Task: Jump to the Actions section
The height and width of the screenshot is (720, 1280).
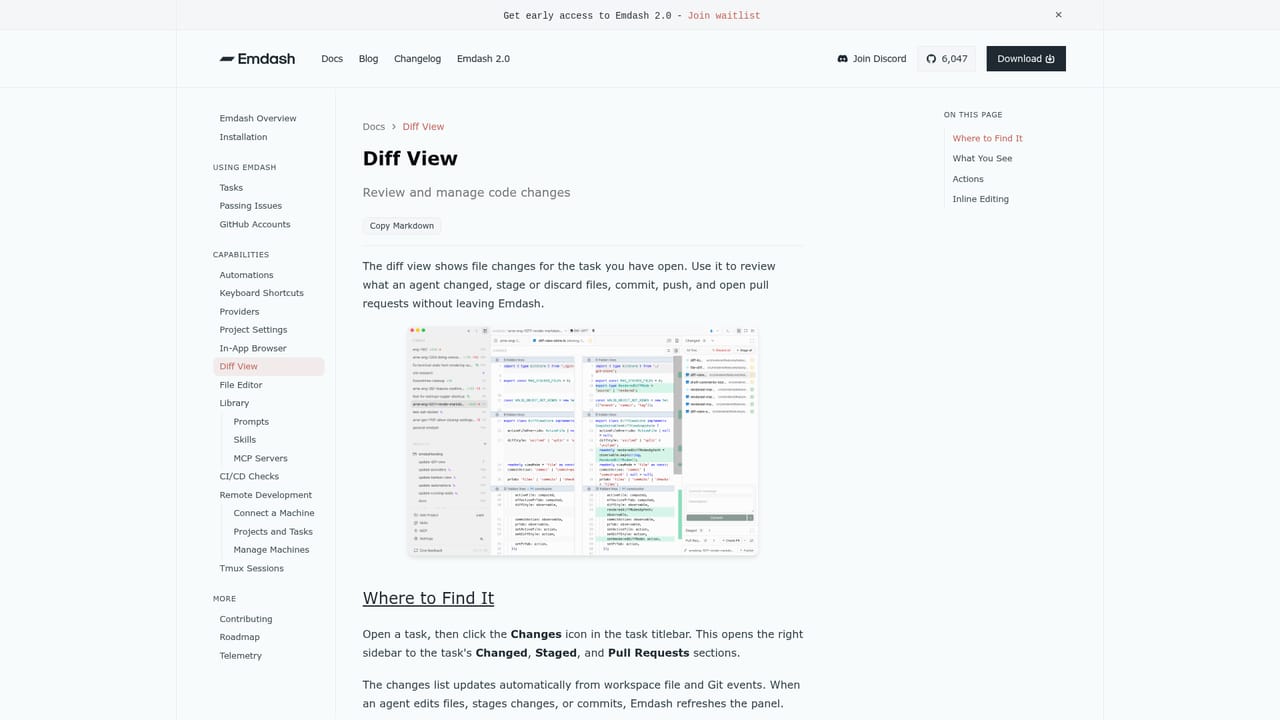Action: [968, 179]
